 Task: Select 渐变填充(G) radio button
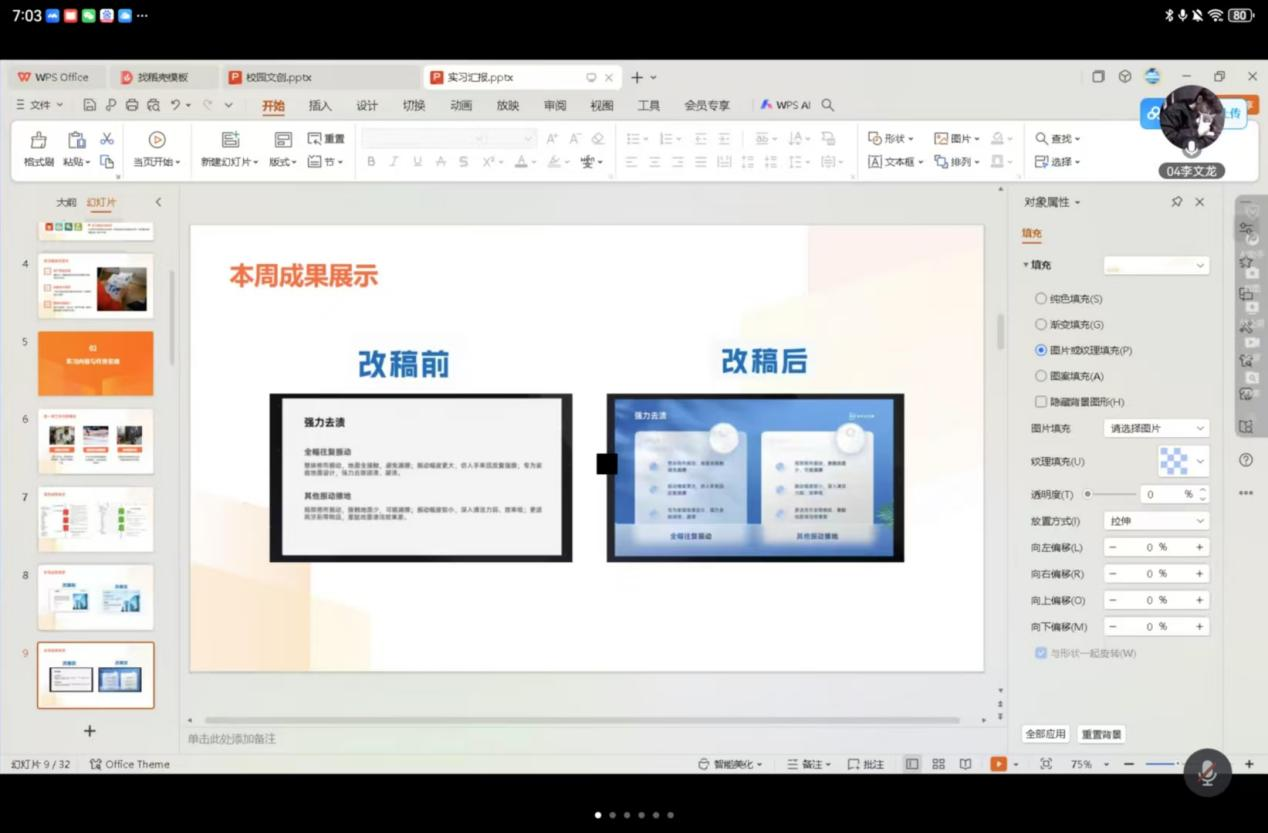pos(1041,325)
